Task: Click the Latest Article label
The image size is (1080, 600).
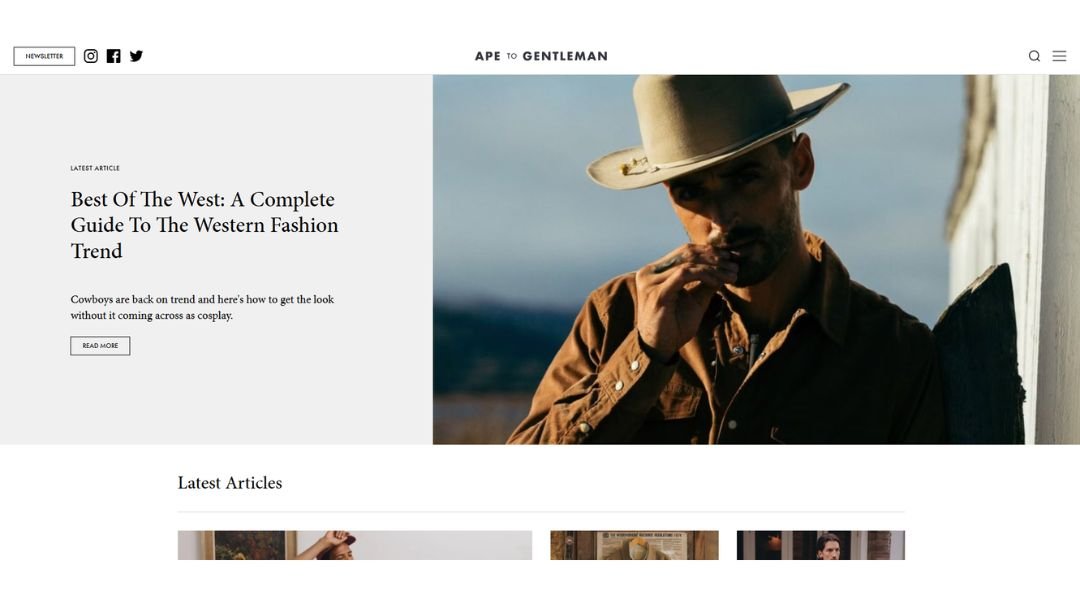Action: 95,168
